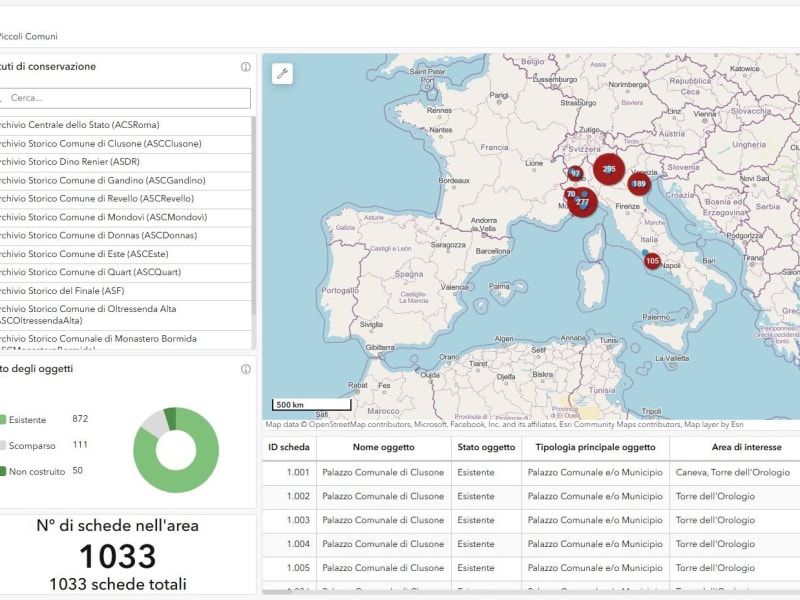
Task: Focus the Cerca search field
Action: pyautogui.click(x=125, y=98)
